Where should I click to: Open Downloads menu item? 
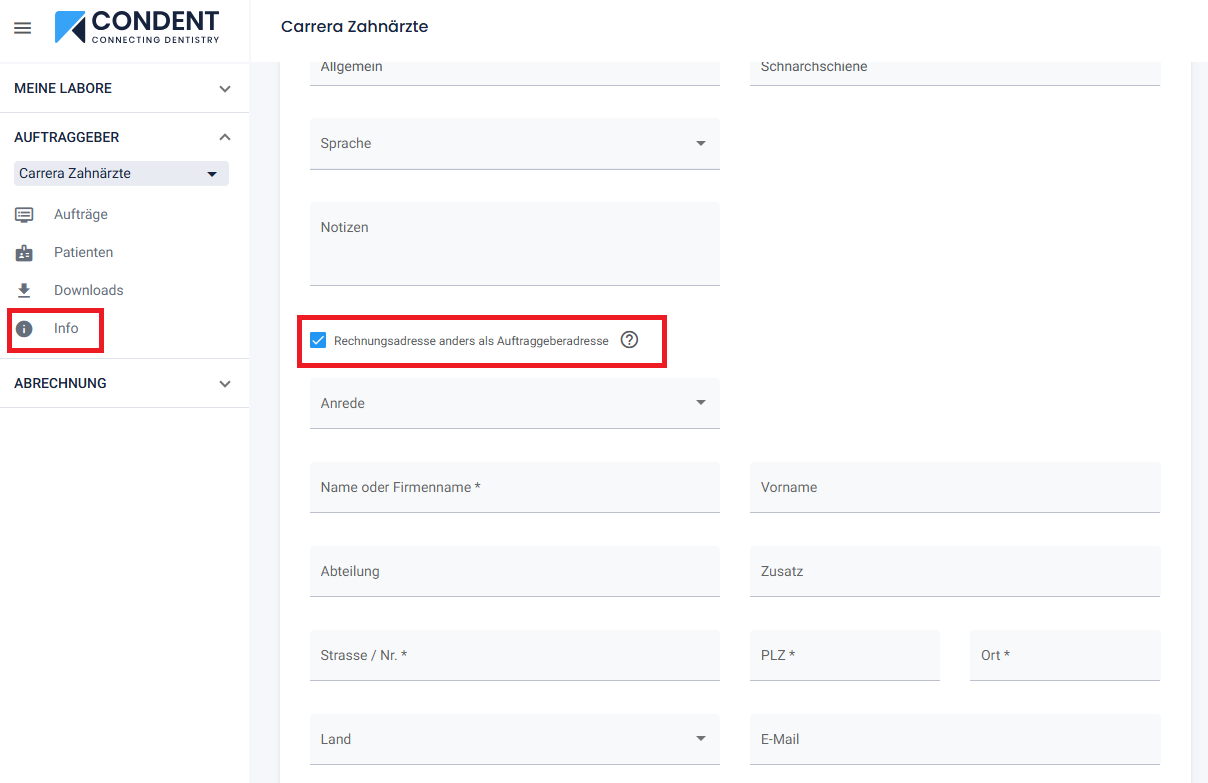(x=88, y=290)
